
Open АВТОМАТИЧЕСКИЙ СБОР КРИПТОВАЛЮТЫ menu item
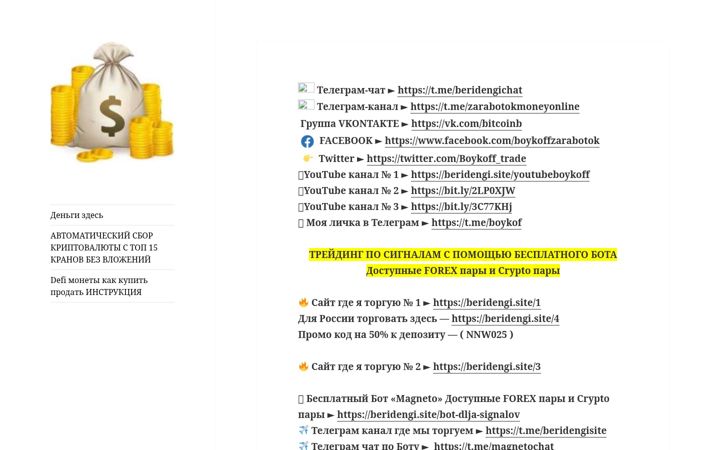pyautogui.click(x=104, y=248)
